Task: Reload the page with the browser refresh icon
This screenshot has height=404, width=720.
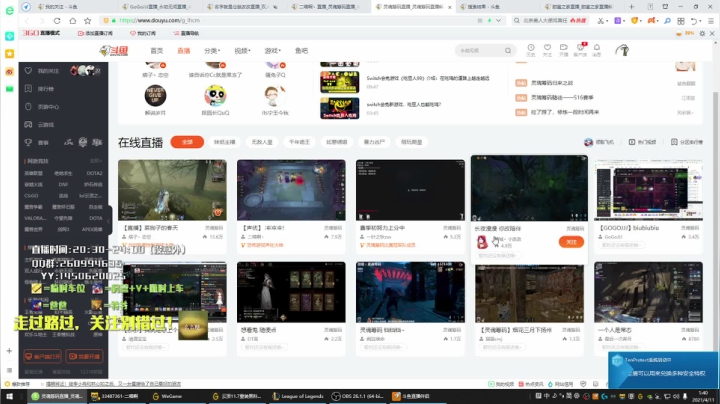Action: [57, 21]
